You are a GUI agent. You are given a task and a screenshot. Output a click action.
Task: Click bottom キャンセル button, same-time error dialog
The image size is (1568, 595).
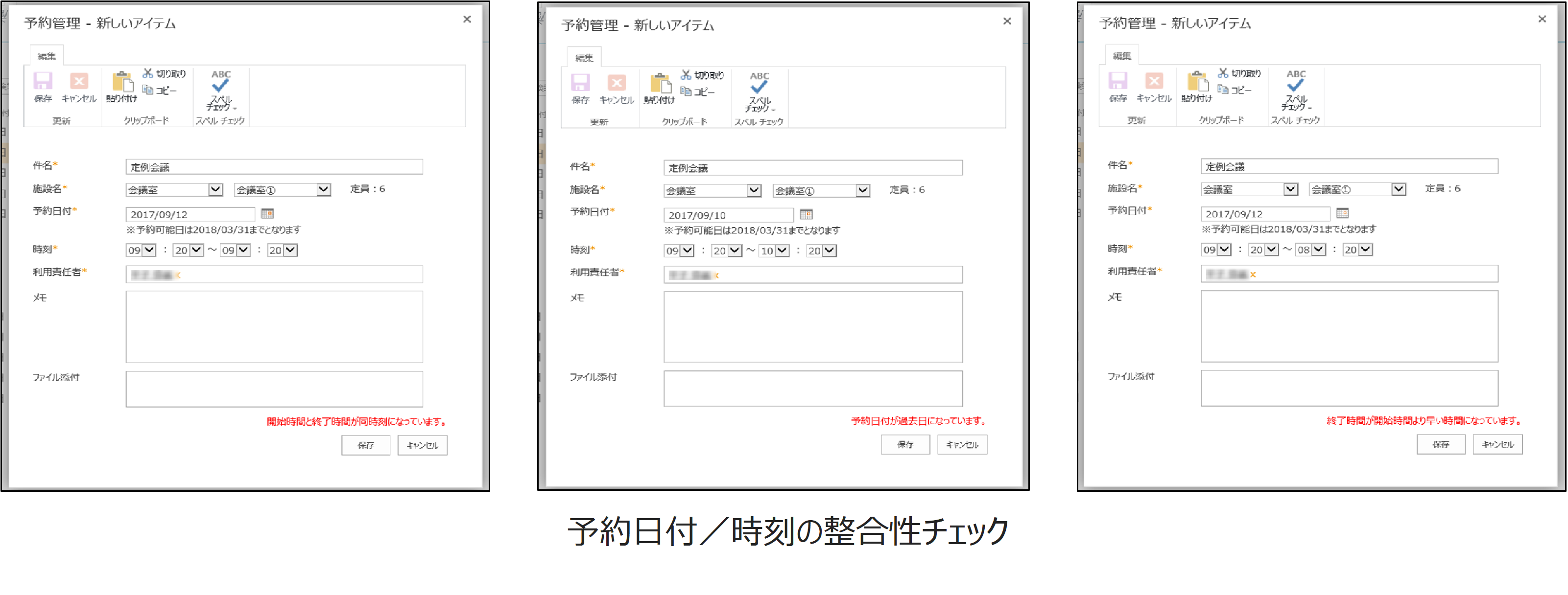423,445
